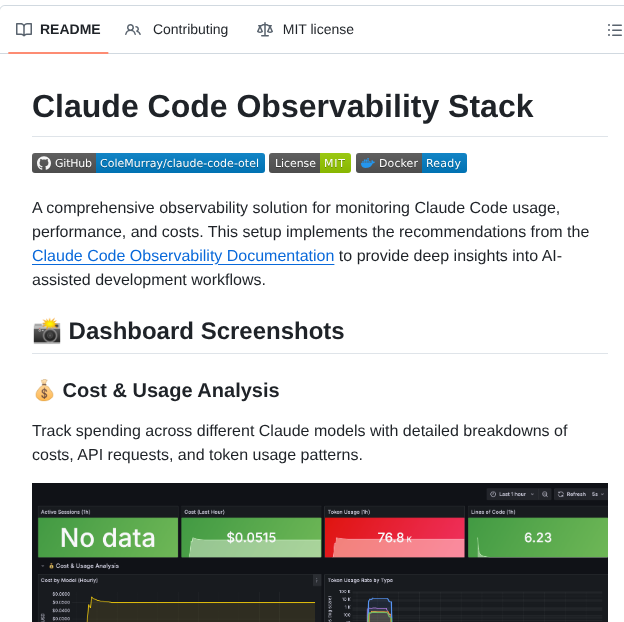Click the Claude Code Observability Stack title
The image size is (624, 622).
(283, 106)
